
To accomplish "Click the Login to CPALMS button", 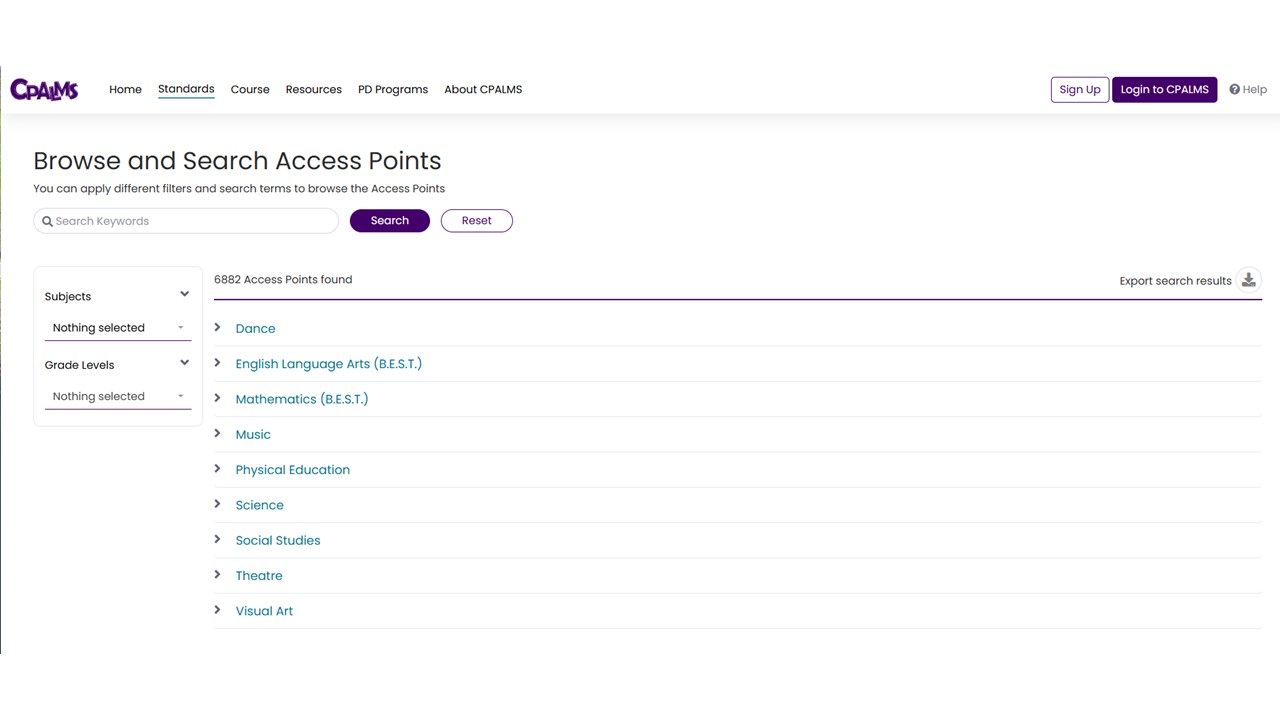I will click(x=1164, y=89).
